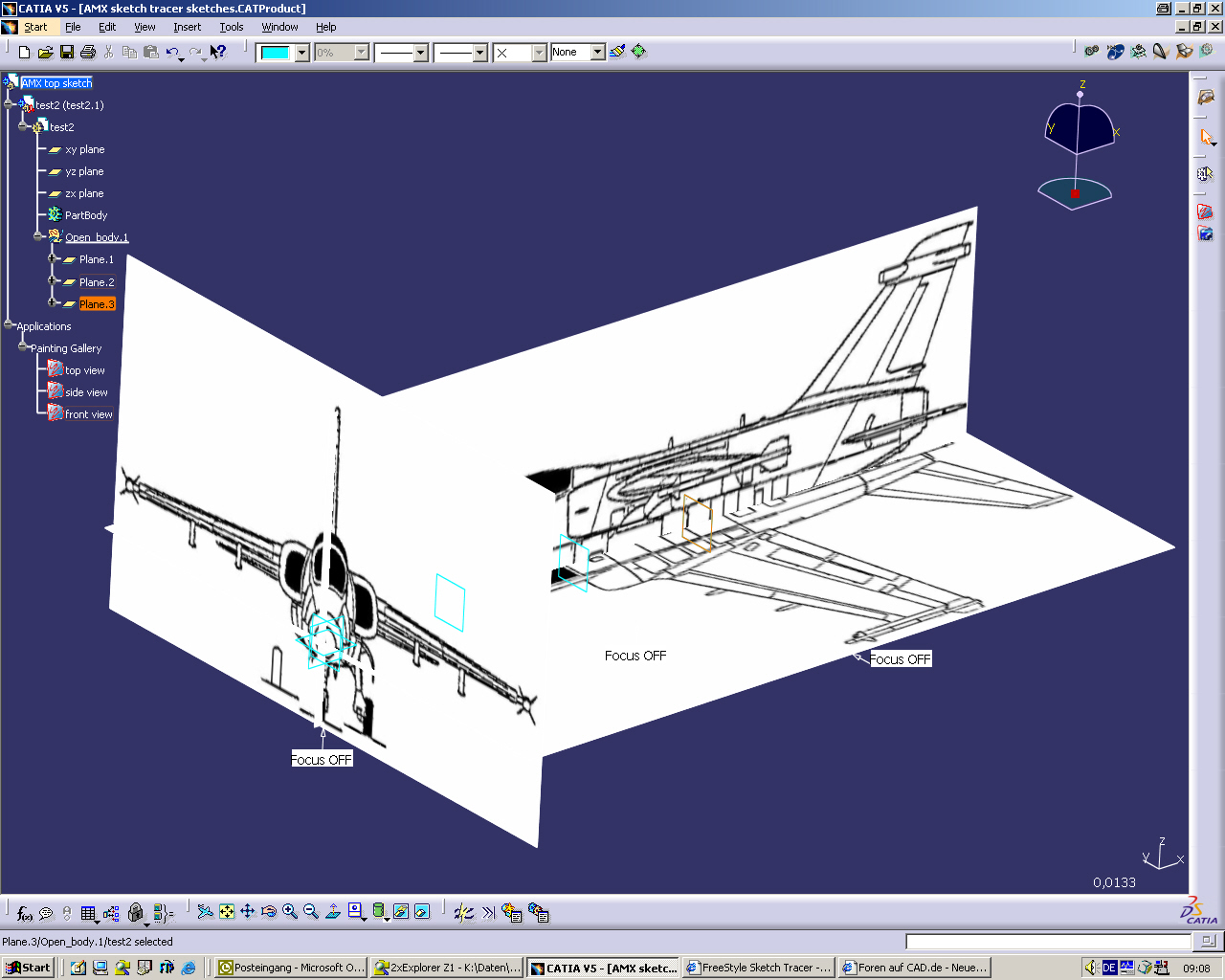The image size is (1225, 980).
Task: Open the Window menu
Action: (279, 27)
